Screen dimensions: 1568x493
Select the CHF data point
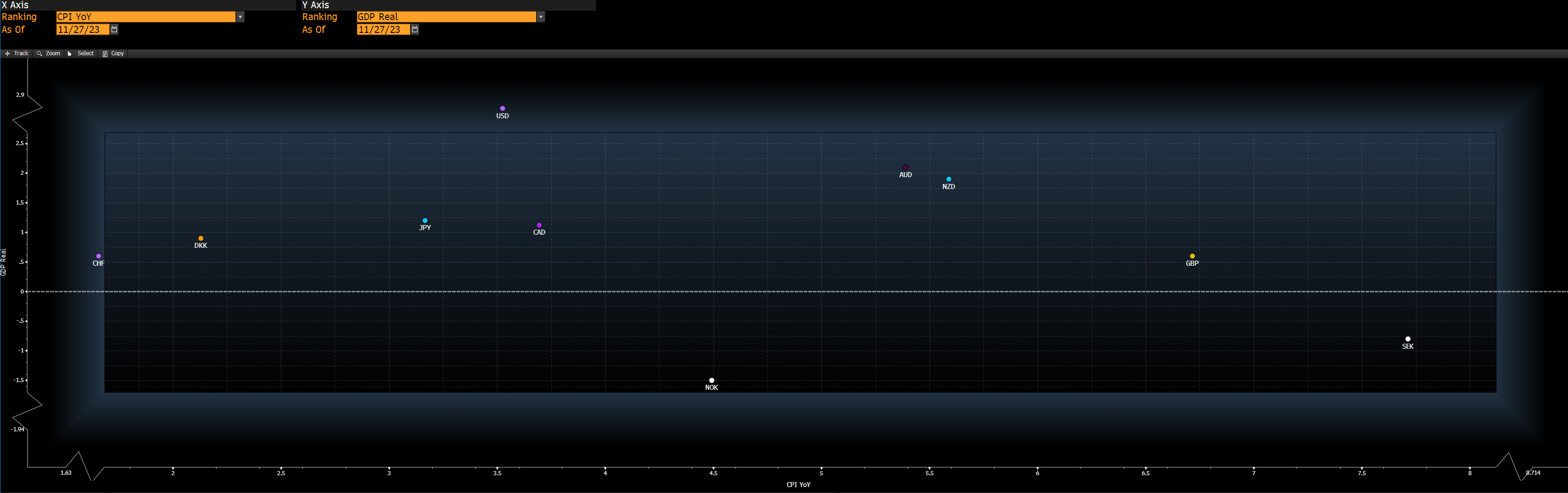99,256
